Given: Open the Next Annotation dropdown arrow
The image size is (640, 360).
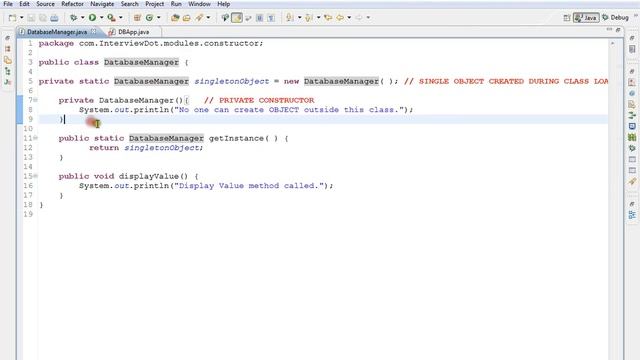Looking at the screenshot, I should coord(299,18).
